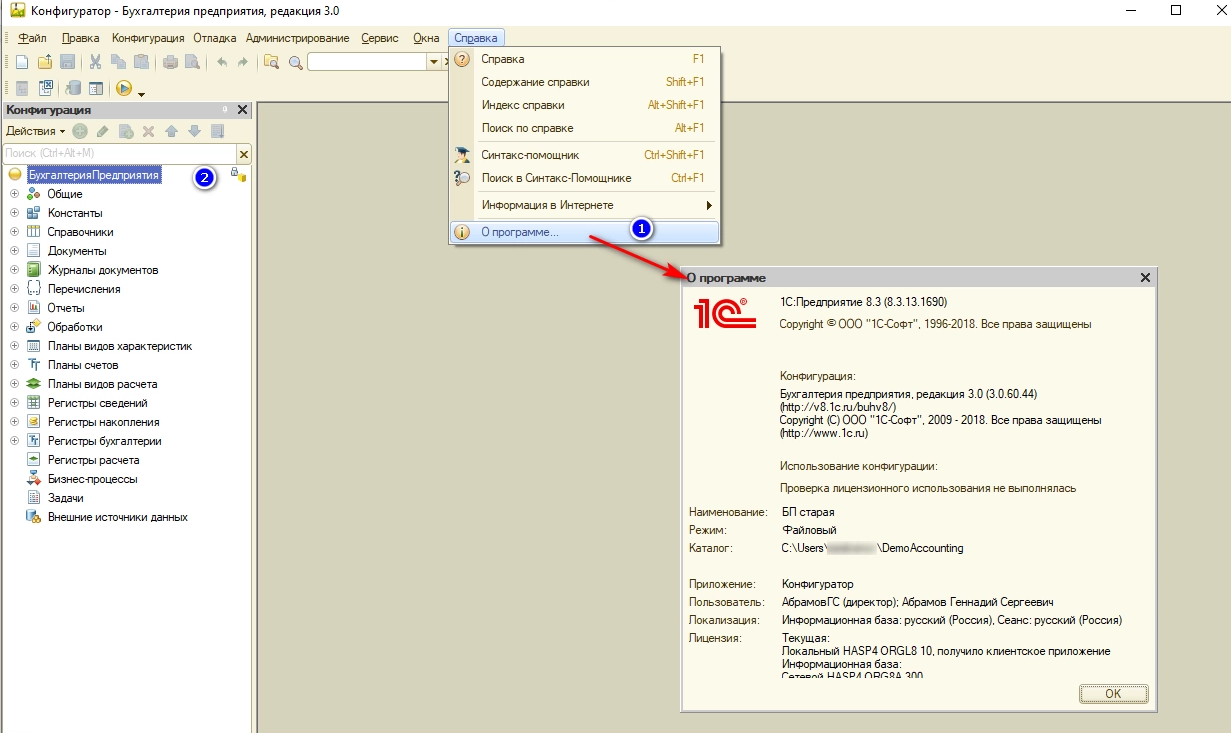Expand the Регистры сведений tree node
The width and height of the screenshot is (1231, 733).
click(15, 403)
